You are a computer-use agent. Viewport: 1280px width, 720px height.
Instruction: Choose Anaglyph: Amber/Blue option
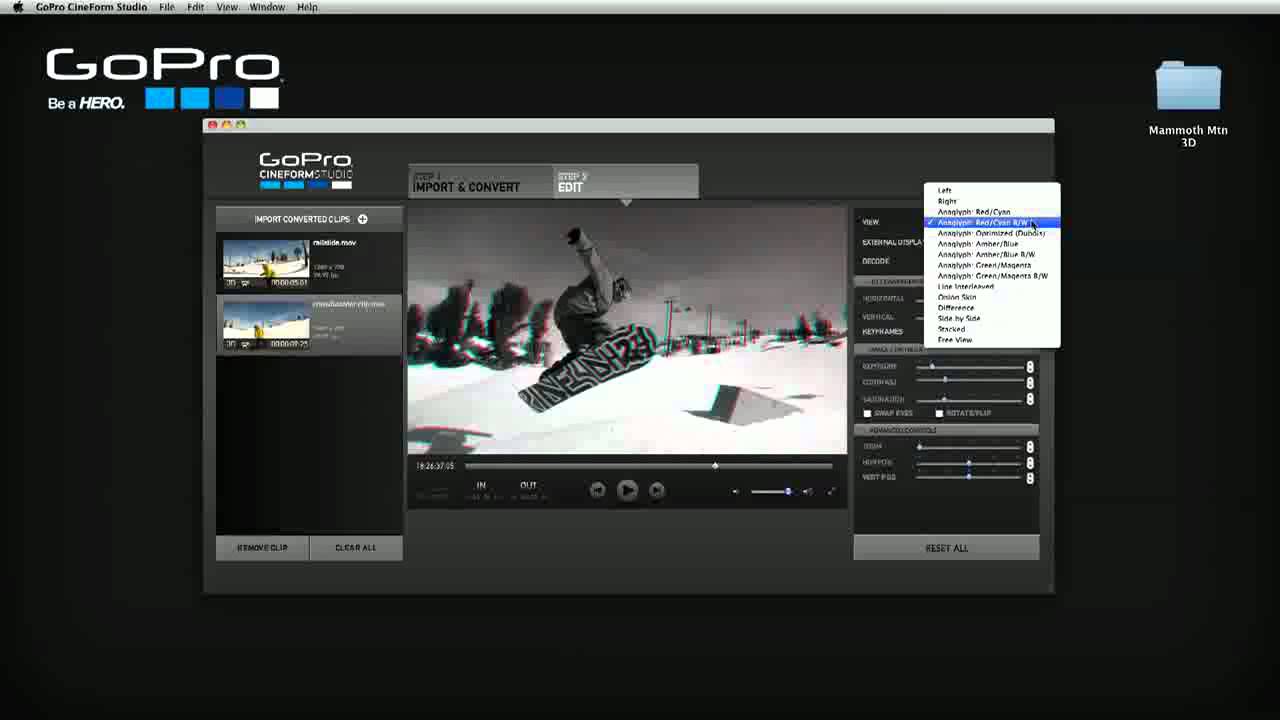(992, 244)
